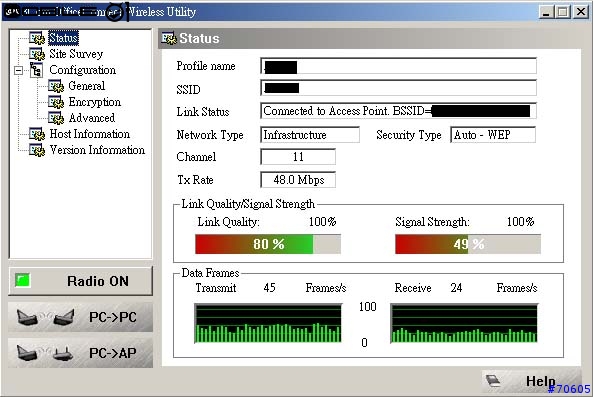Image resolution: width=593 pixels, height=397 pixels.
Task: Click the Receive frames graph
Action: click(464, 323)
